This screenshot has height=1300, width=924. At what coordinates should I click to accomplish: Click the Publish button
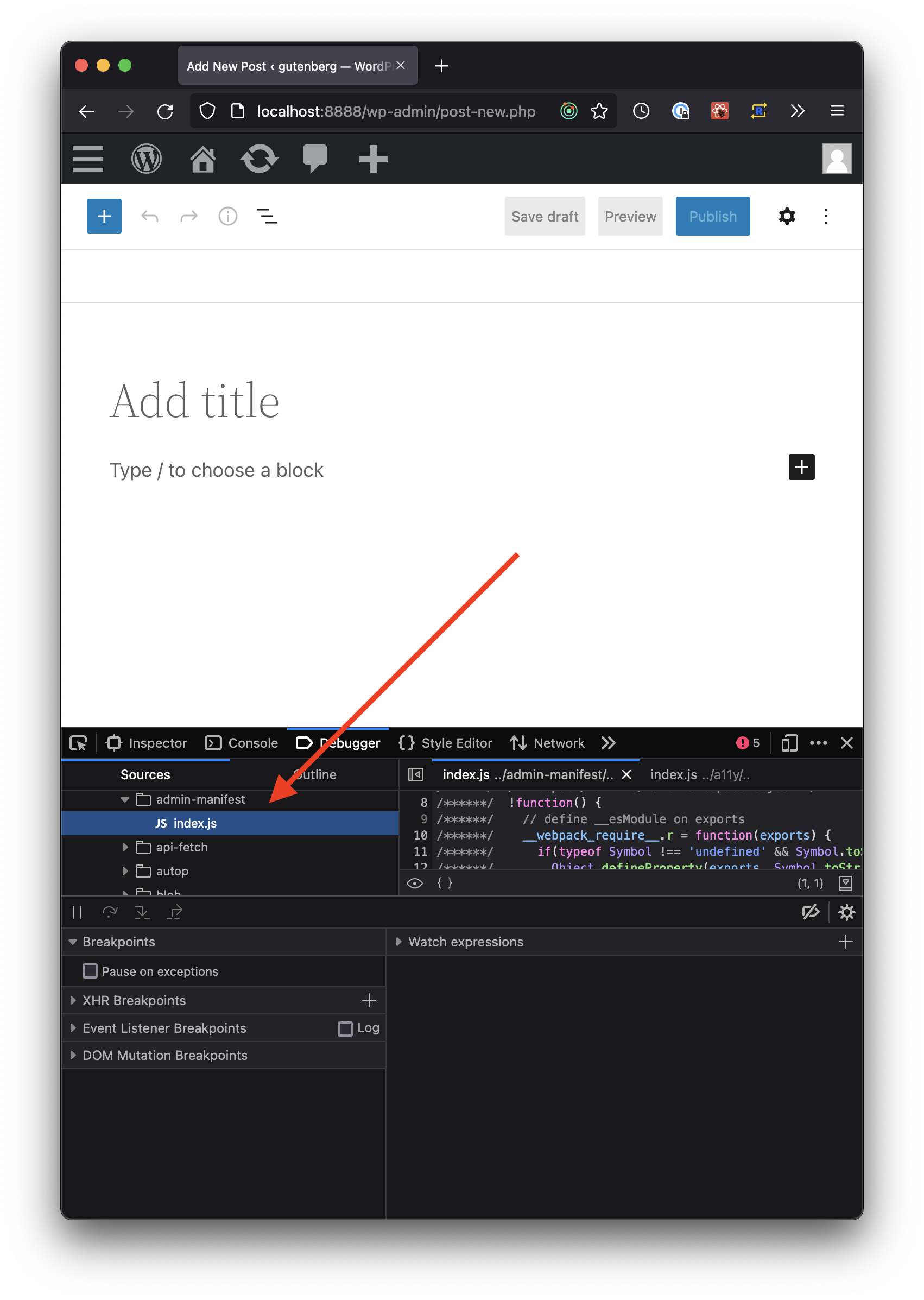click(713, 216)
